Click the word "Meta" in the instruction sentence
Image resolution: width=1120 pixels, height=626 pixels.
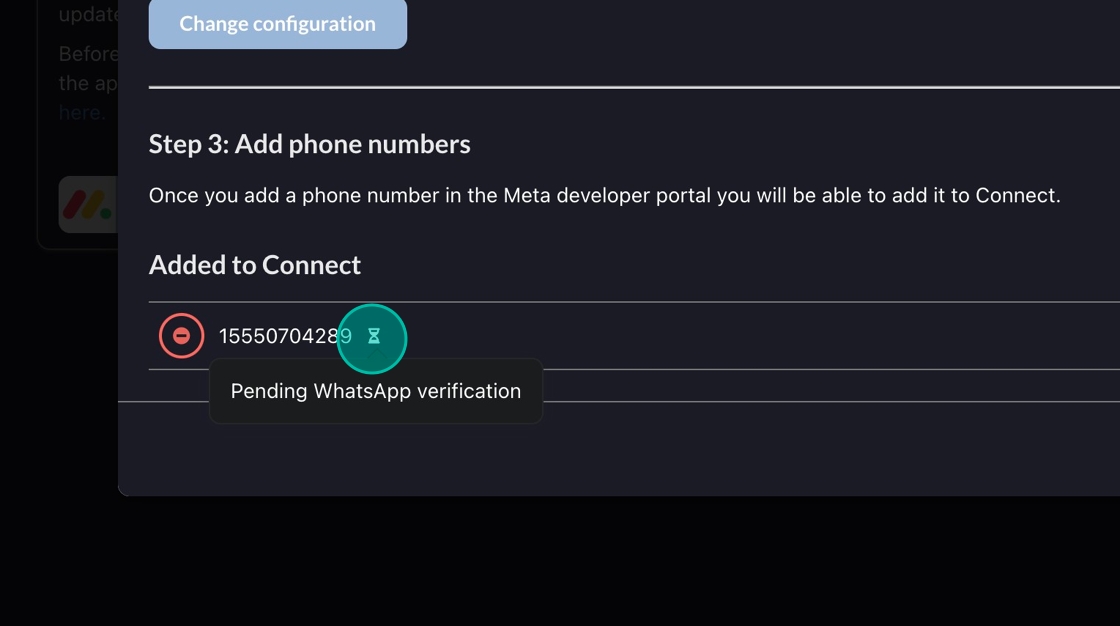[526, 195]
